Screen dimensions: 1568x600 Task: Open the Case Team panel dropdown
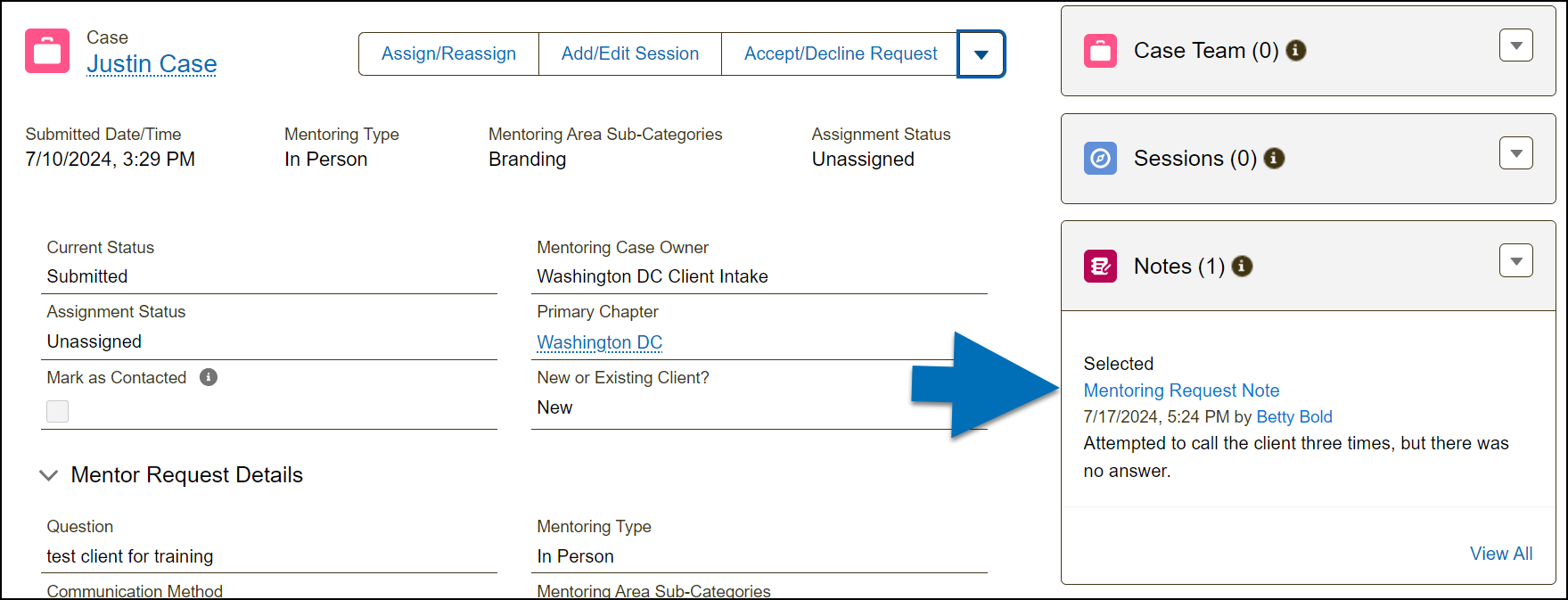[x=1515, y=45]
